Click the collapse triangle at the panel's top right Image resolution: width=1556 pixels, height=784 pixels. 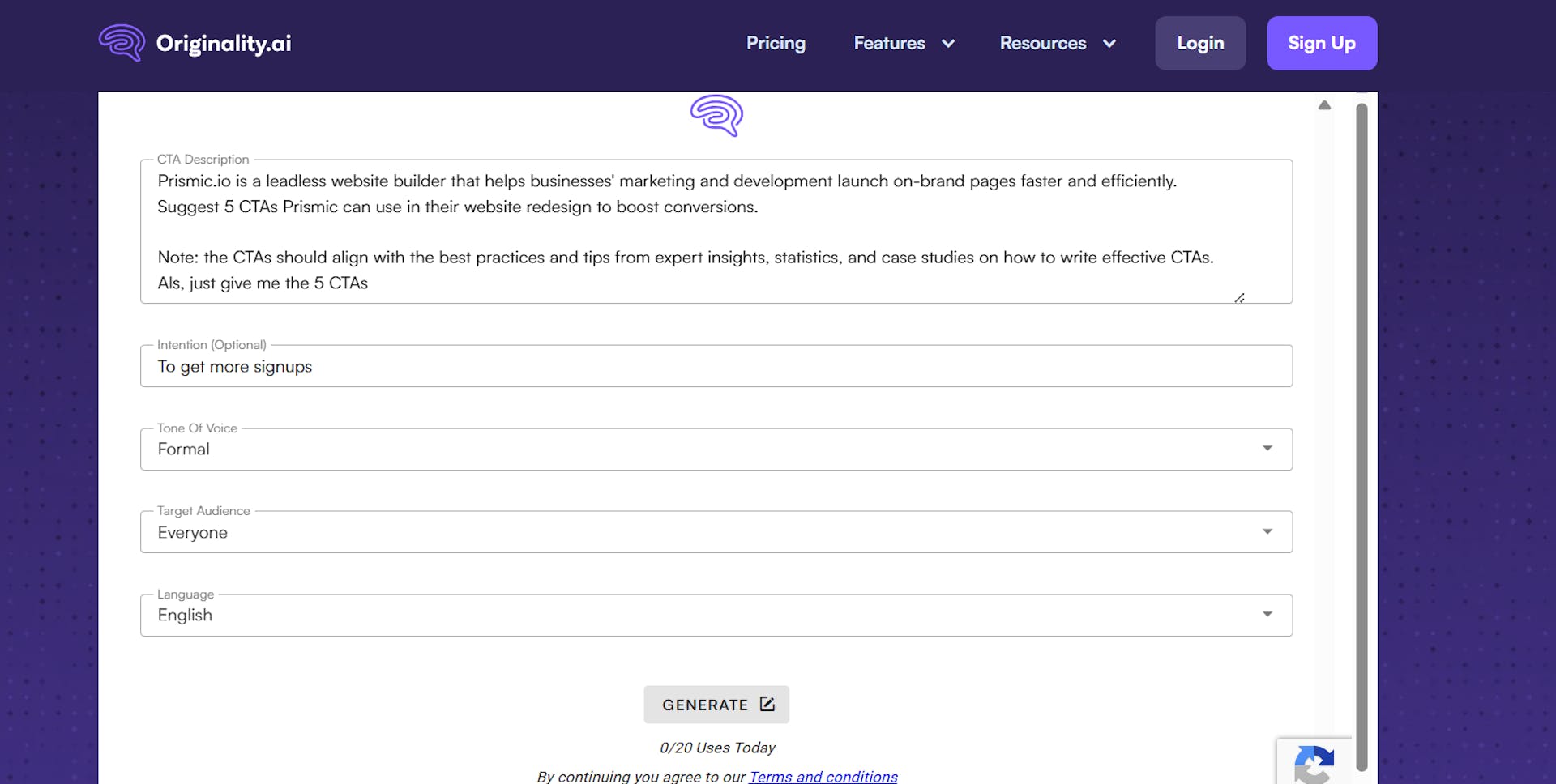tap(1324, 104)
